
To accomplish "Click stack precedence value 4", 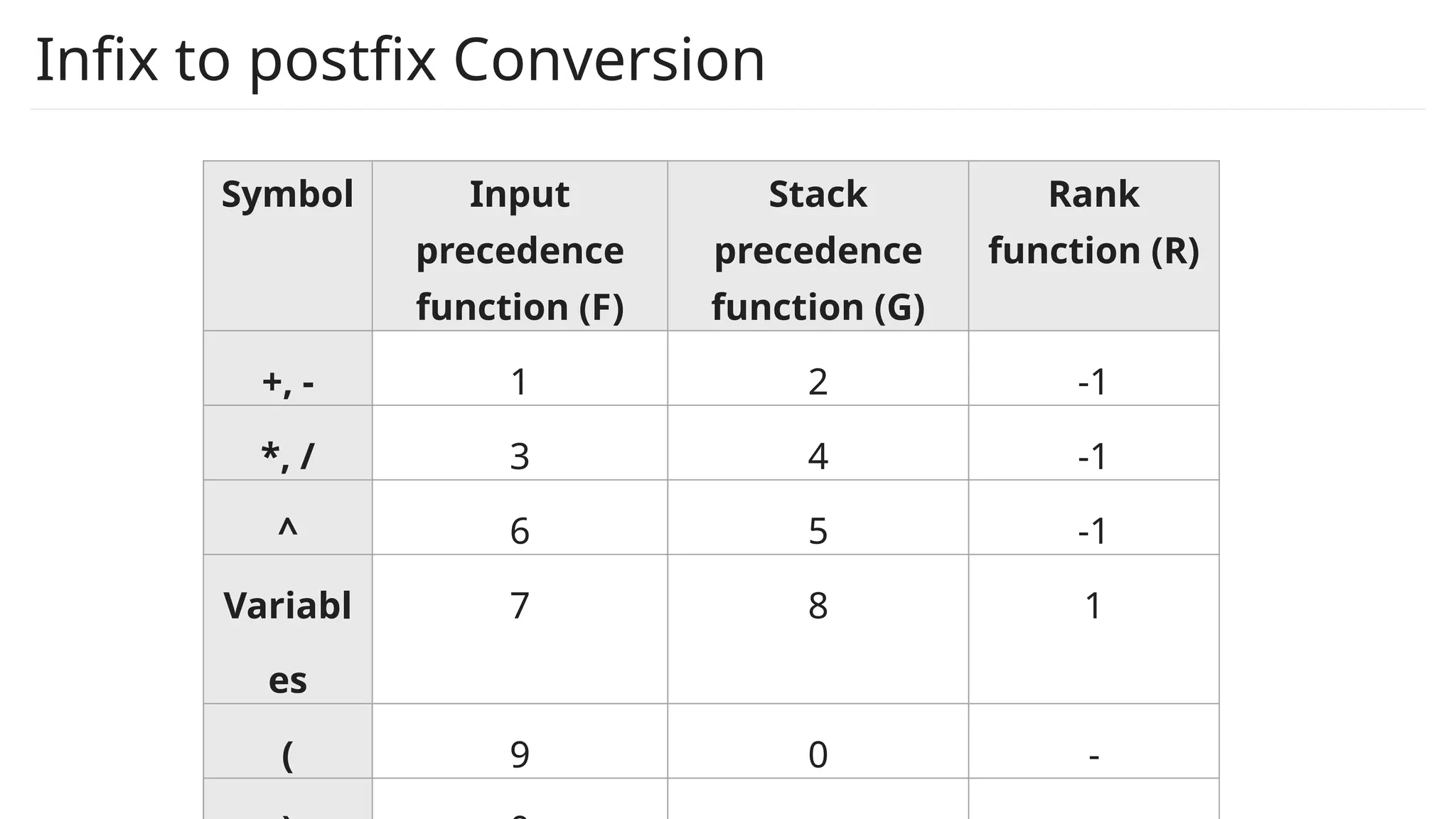I will point(818,456).
